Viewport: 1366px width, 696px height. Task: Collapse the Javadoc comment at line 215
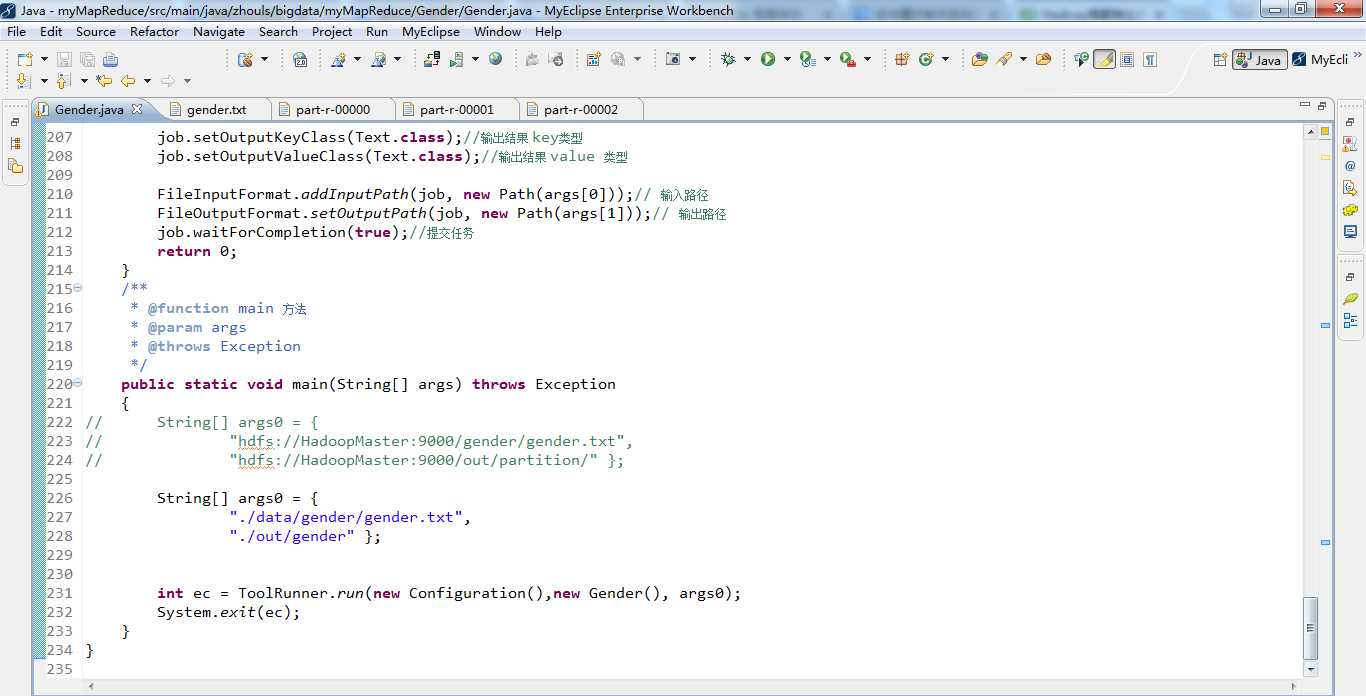pos(78,289)
